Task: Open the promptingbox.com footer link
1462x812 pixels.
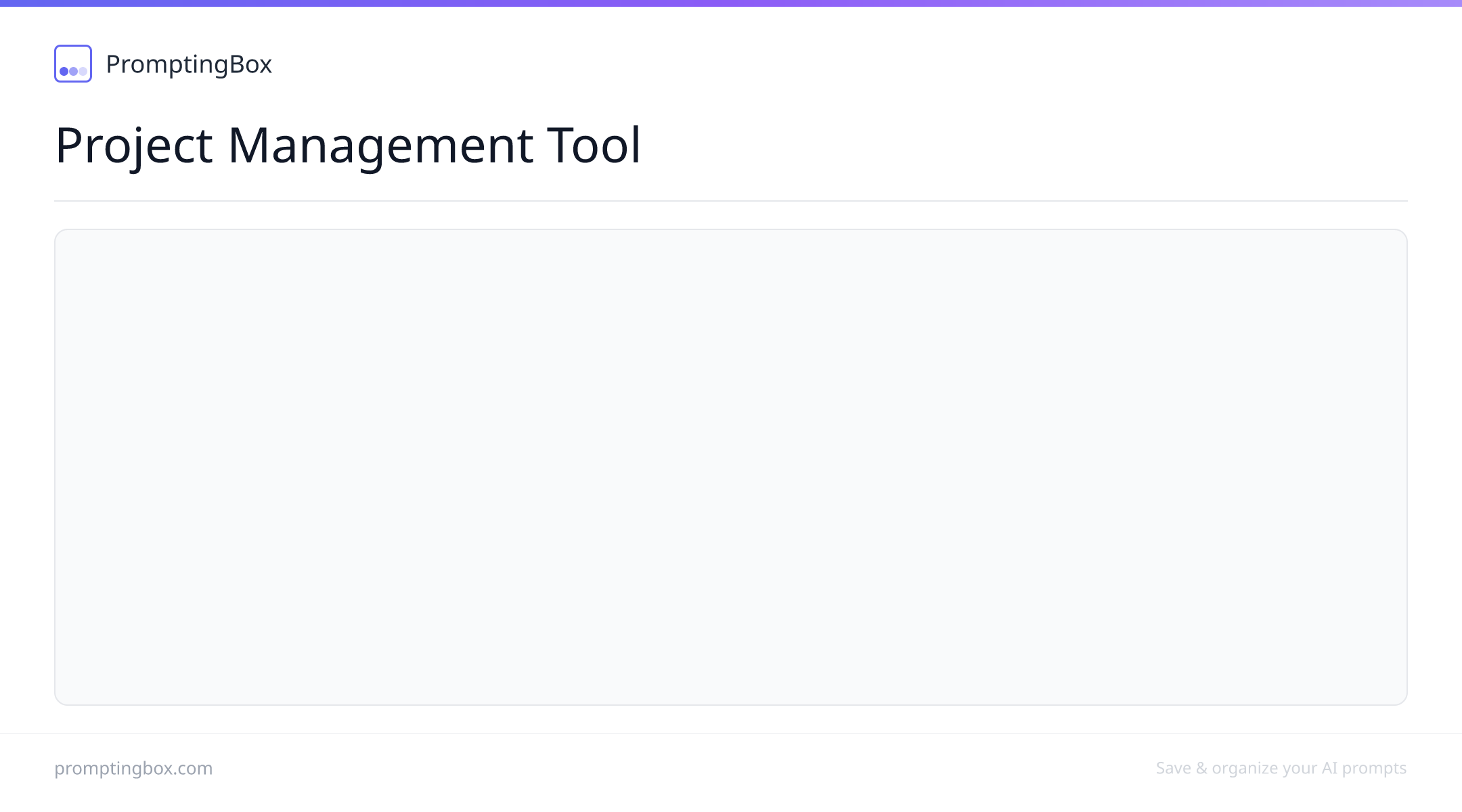Action: (133, 768)
